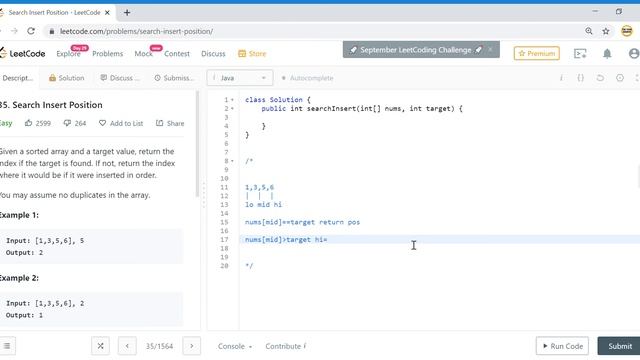This screenshot has height=360, width=640.
Task: Submit the solution
Action: coord(620,346)
